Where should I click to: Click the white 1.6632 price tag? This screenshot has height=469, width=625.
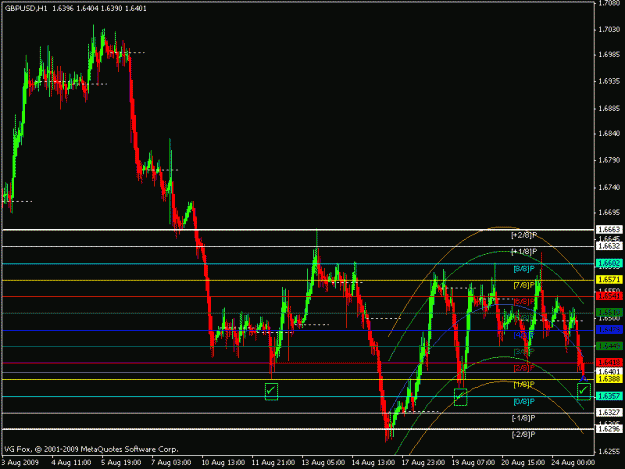pyautogui.click(x=609, y=246)
